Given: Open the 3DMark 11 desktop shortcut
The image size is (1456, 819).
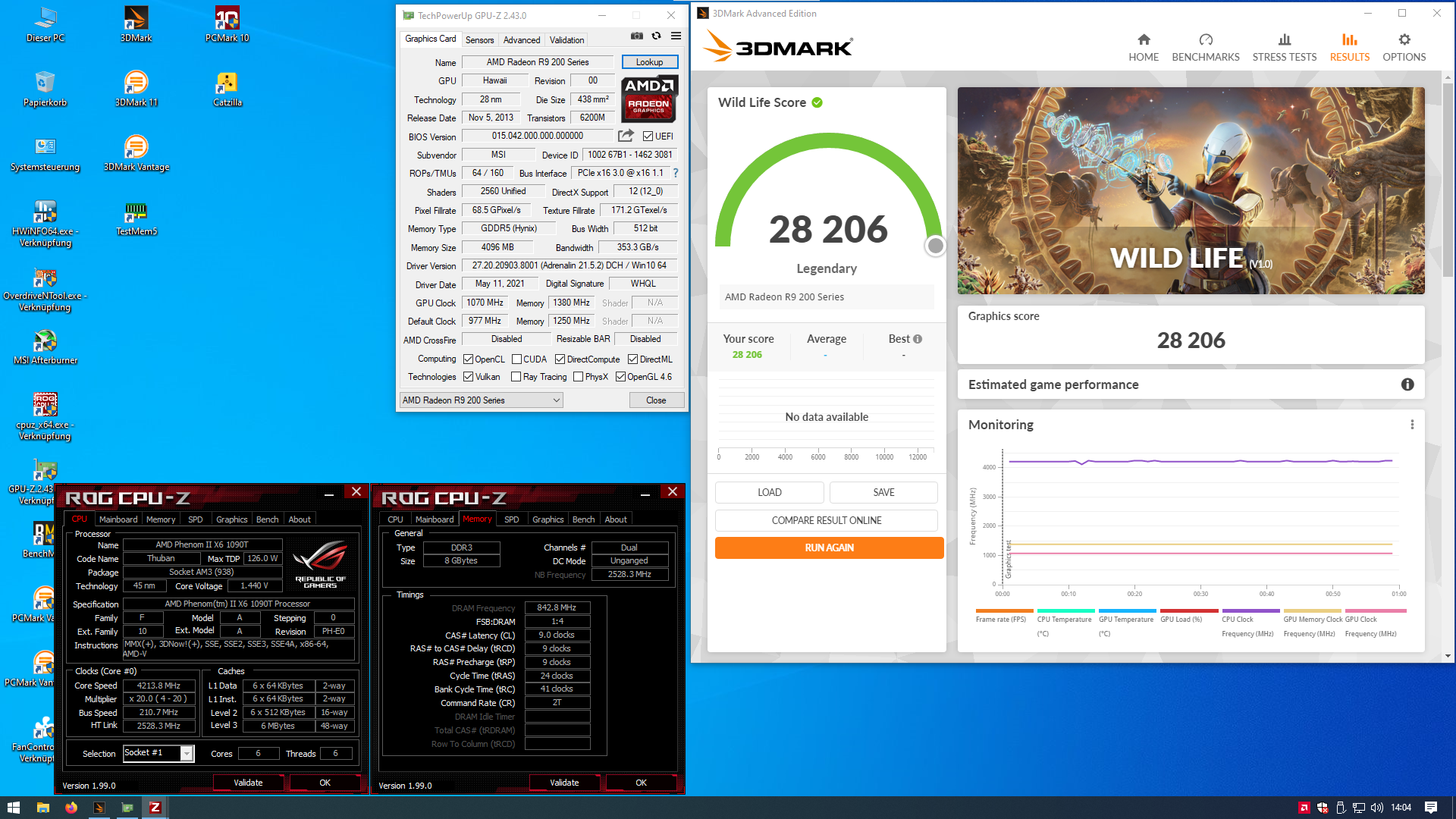Looking at the screenshot, I should (x=136, y=89).
